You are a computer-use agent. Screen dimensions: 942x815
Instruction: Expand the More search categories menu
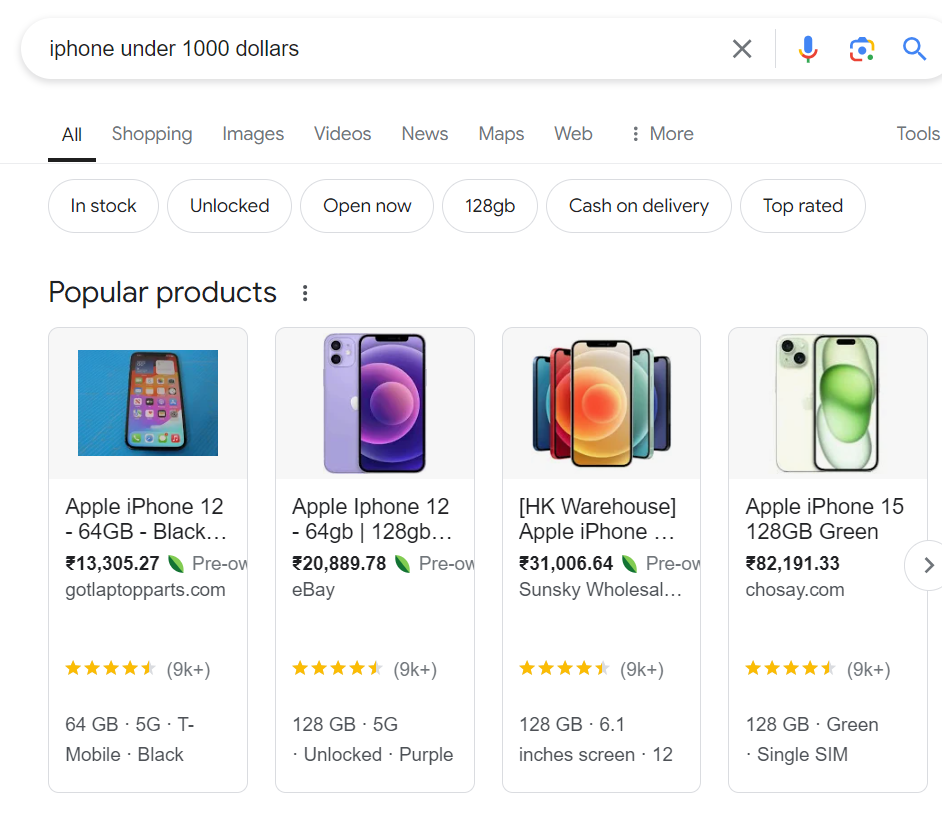tap(661, 134)
